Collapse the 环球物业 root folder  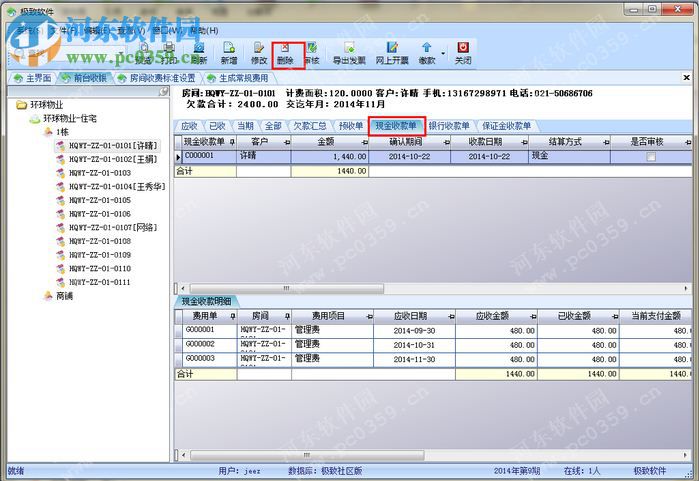tap(21, 105)
